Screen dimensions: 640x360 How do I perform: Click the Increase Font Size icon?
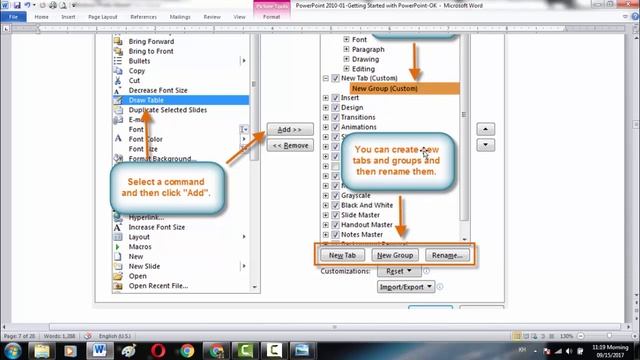(118, 227)
